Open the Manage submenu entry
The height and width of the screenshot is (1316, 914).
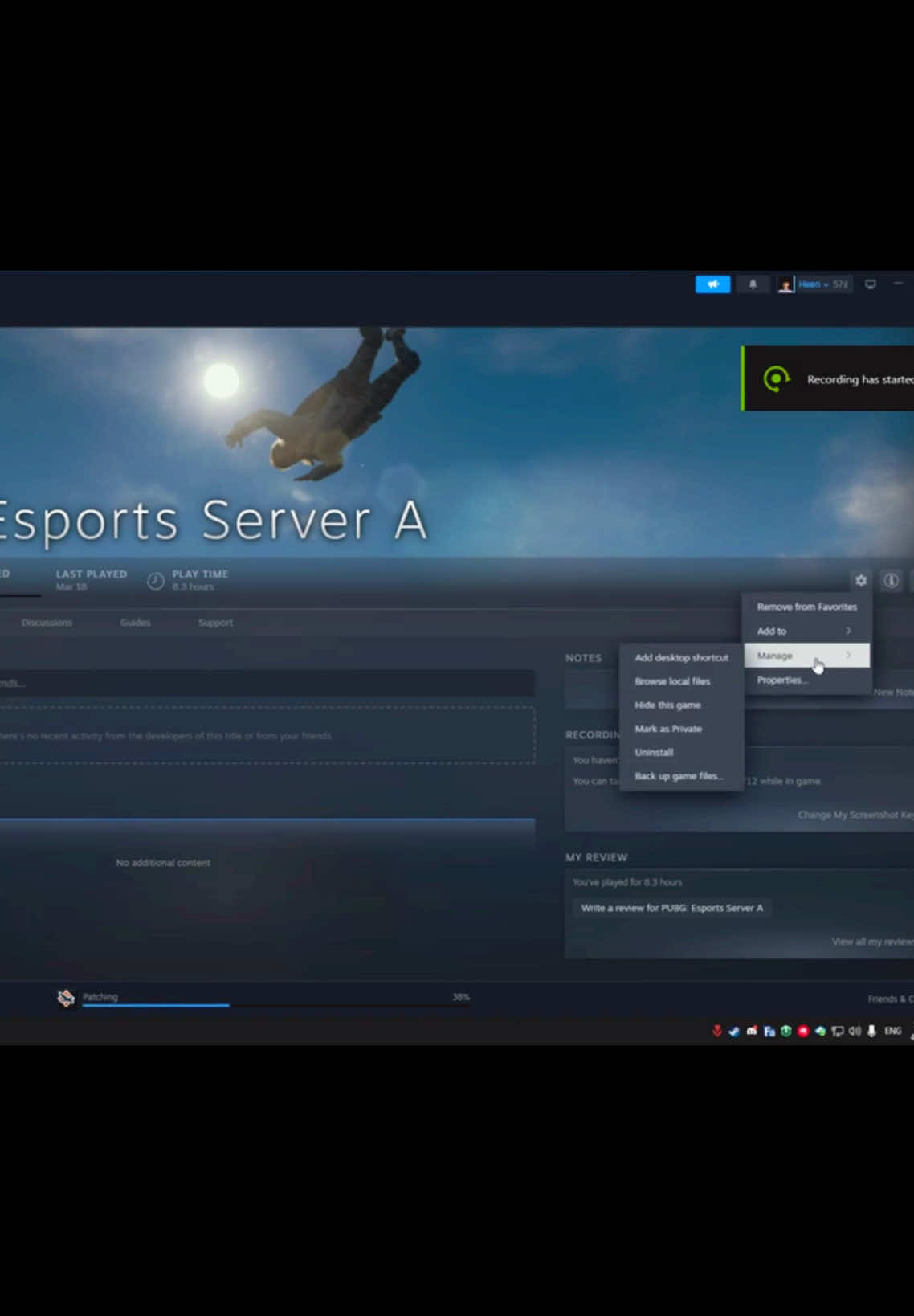coord(806,656)
